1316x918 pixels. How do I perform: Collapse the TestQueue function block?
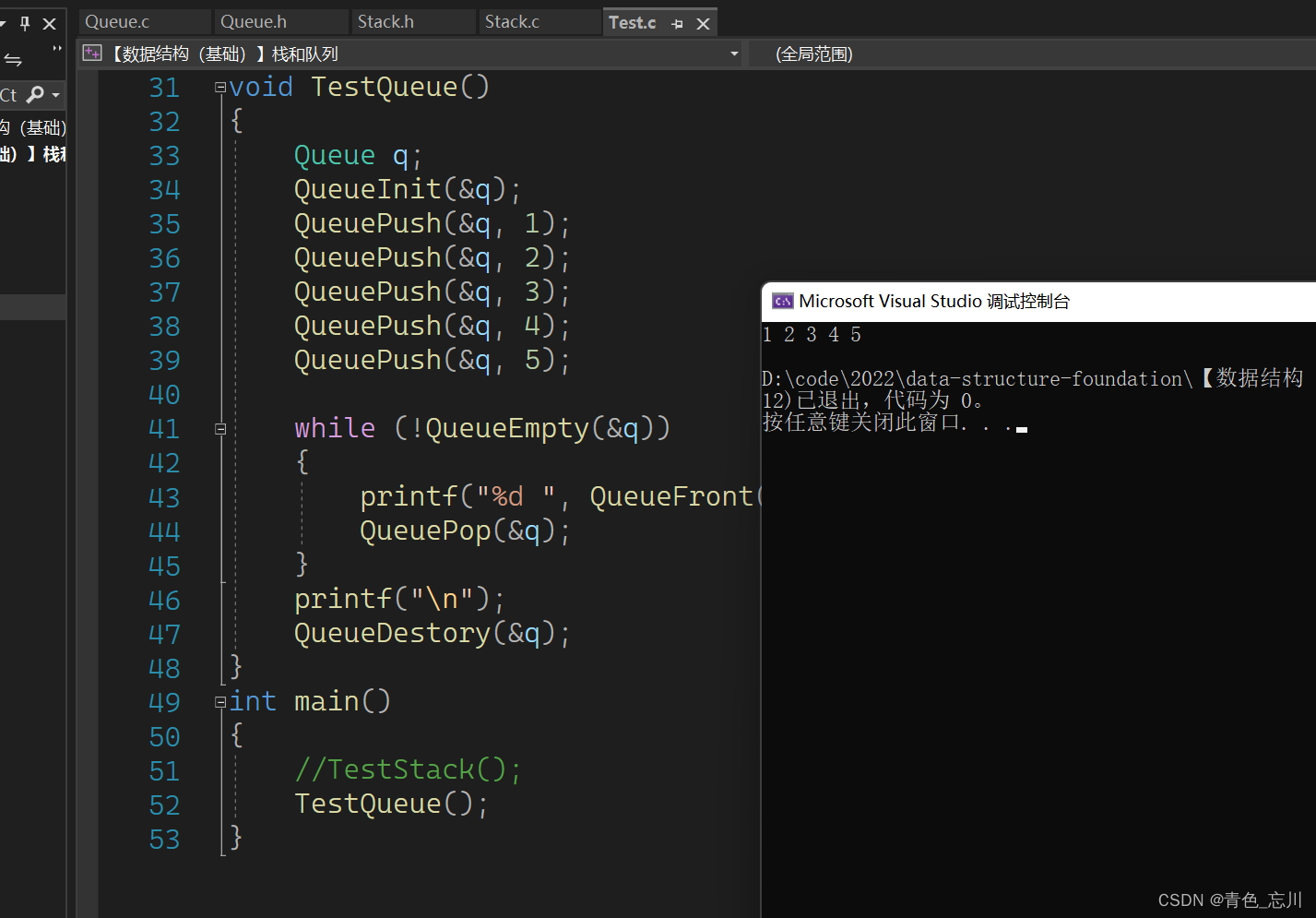[220, 88]
